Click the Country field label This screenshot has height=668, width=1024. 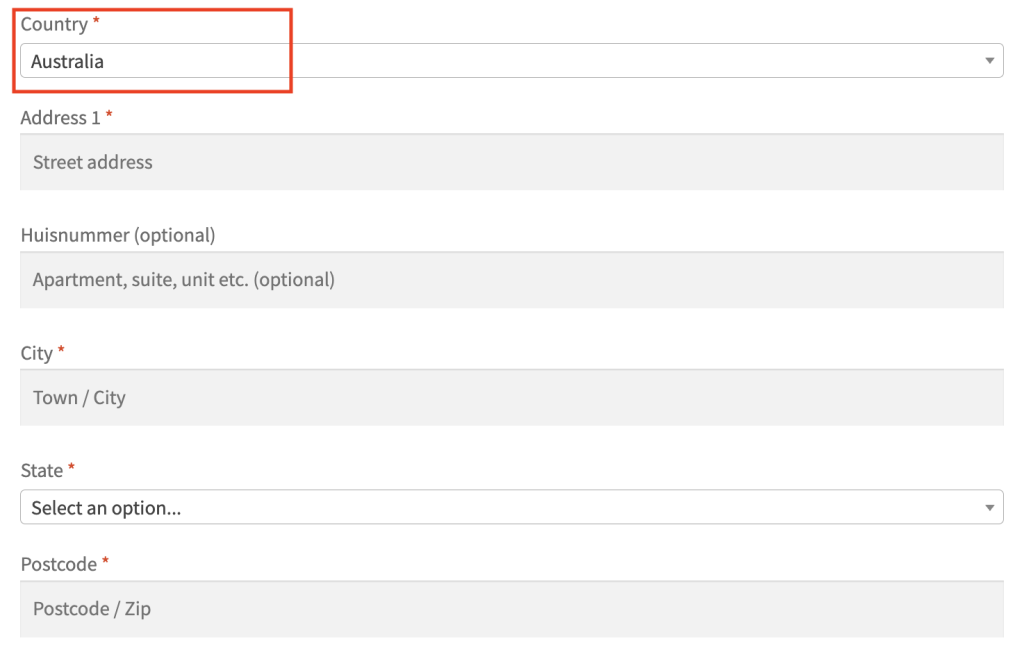click(x=54, y=24)
